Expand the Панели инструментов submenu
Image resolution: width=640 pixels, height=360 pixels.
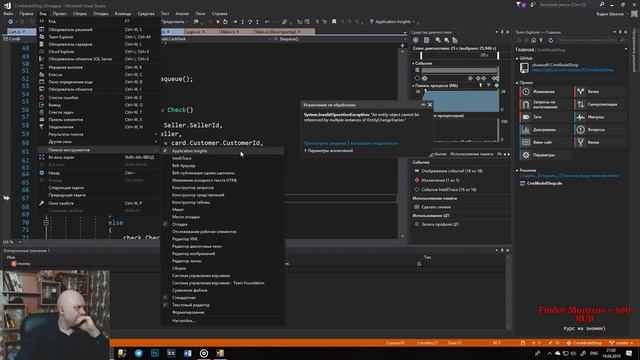tap(98, 150)
